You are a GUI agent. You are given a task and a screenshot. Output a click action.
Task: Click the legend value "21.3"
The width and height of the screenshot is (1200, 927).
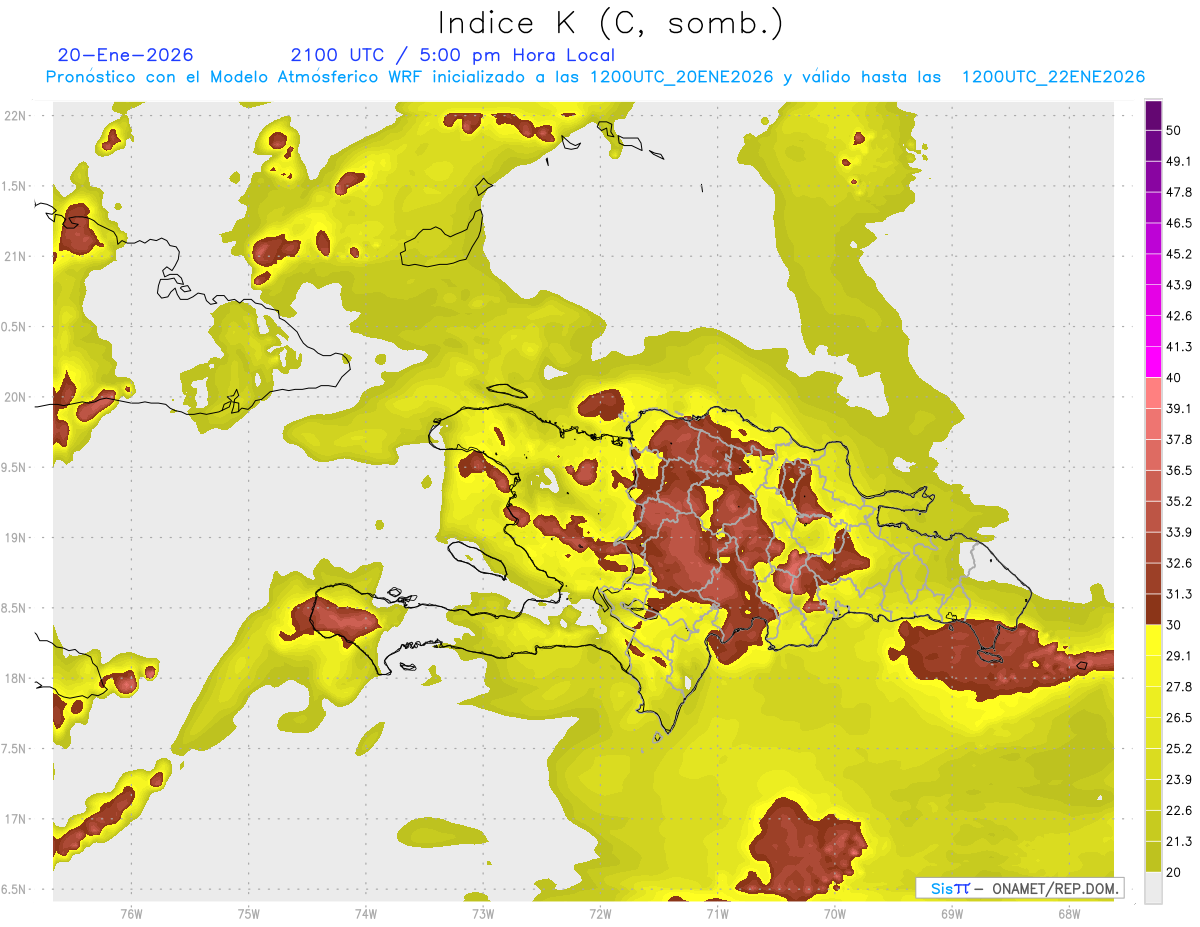point(1179,841)
